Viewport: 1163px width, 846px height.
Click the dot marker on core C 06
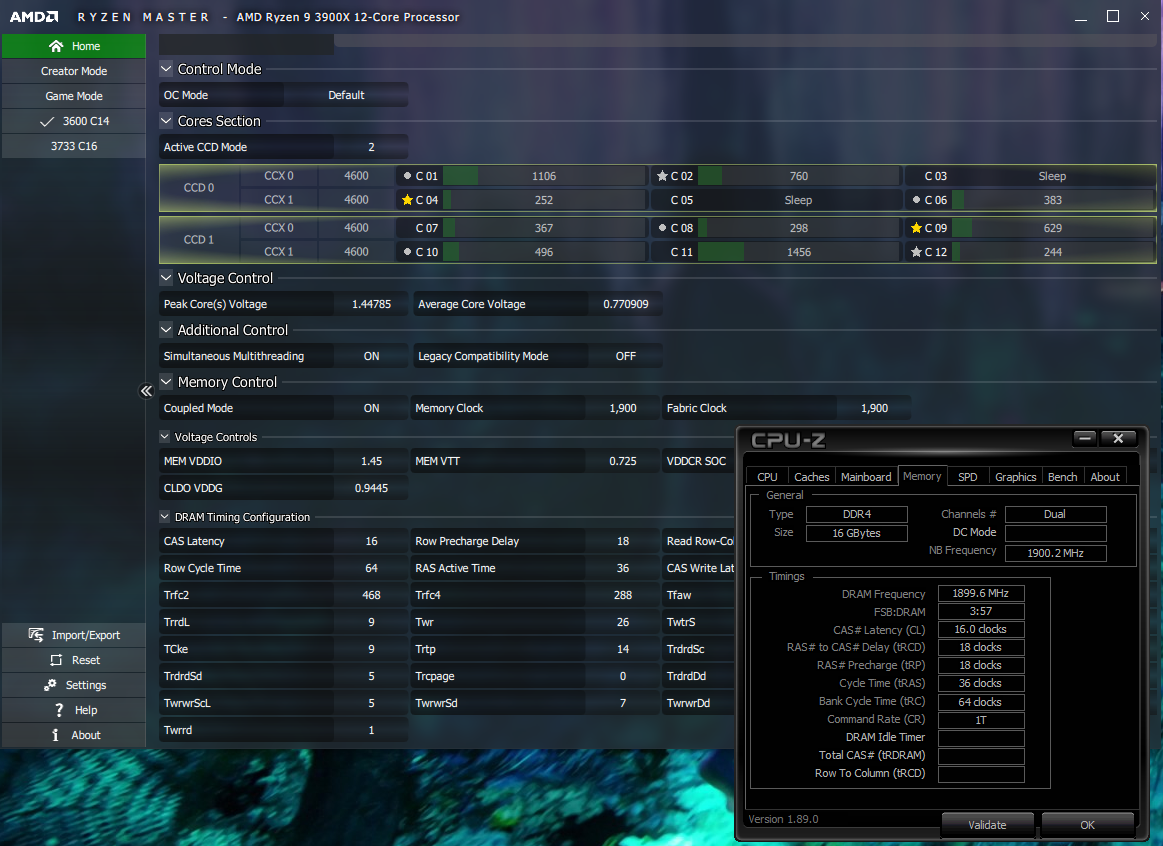pyautogui.click(x=916, y=199)
